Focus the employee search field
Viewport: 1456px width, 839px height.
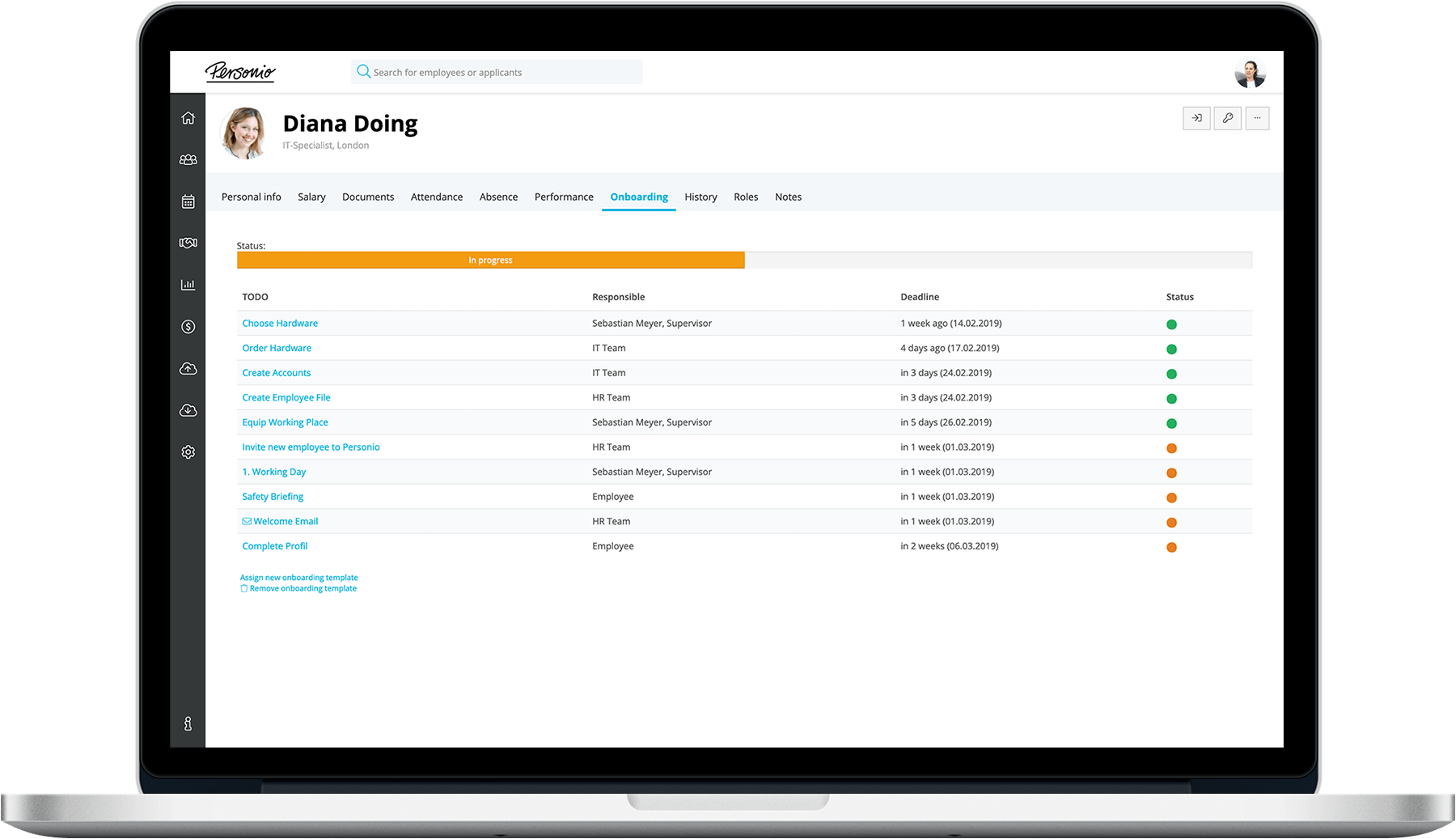[x=497, y=72]
